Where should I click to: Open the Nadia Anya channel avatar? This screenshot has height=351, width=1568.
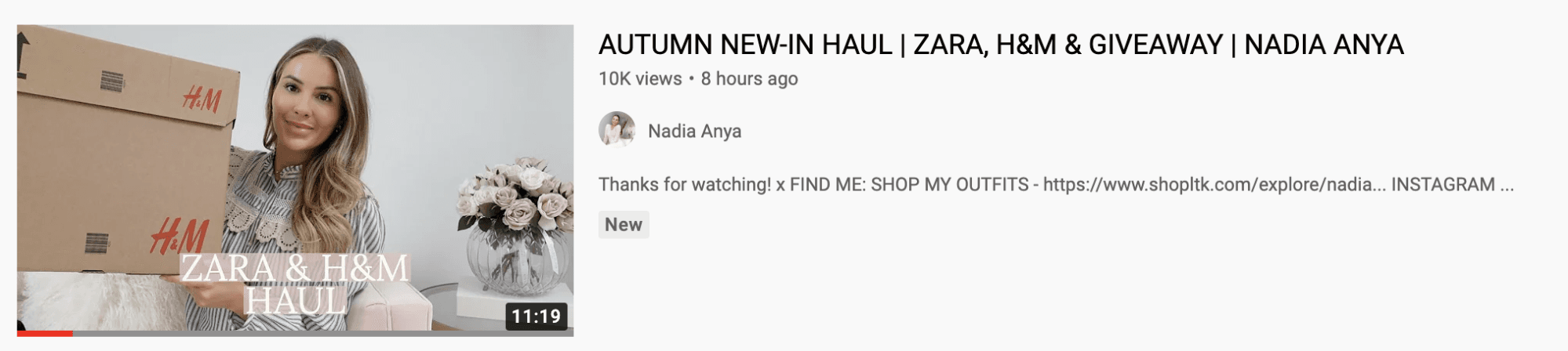tap(617, 130)
